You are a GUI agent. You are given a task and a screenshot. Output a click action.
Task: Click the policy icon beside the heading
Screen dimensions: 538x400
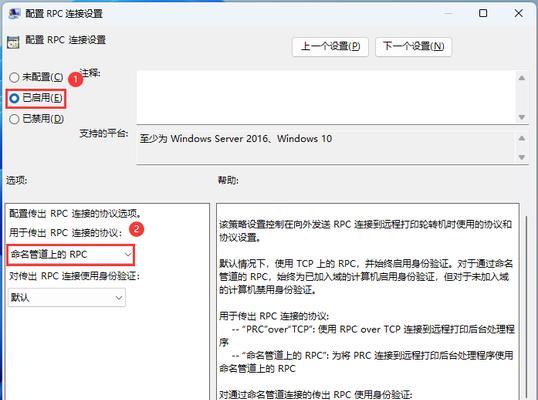(13, 42)
